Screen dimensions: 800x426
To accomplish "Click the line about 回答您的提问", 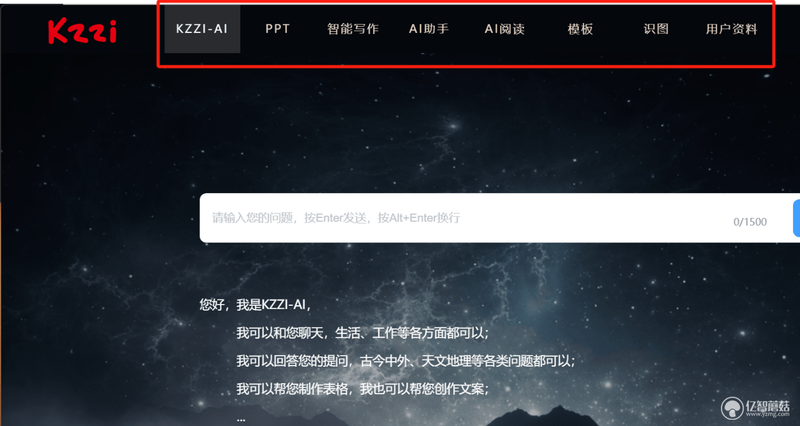I will tap(406, 361).
